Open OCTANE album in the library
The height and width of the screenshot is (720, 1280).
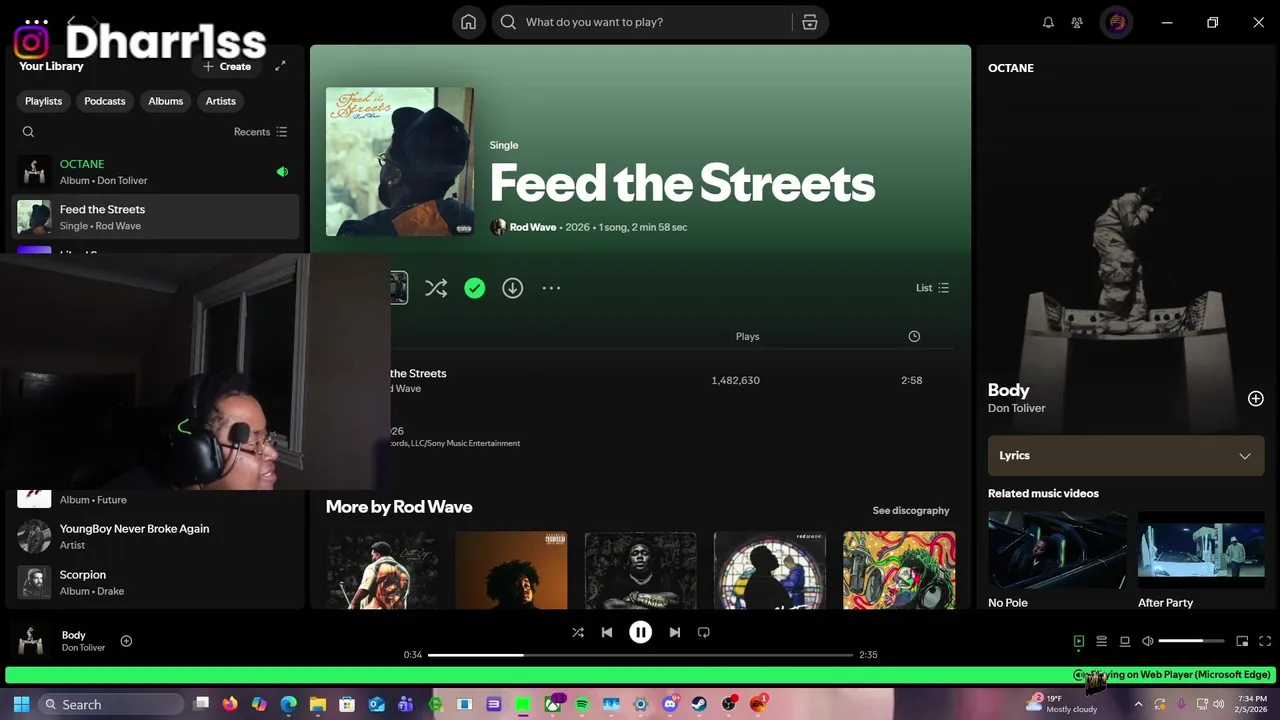[156, 172]
